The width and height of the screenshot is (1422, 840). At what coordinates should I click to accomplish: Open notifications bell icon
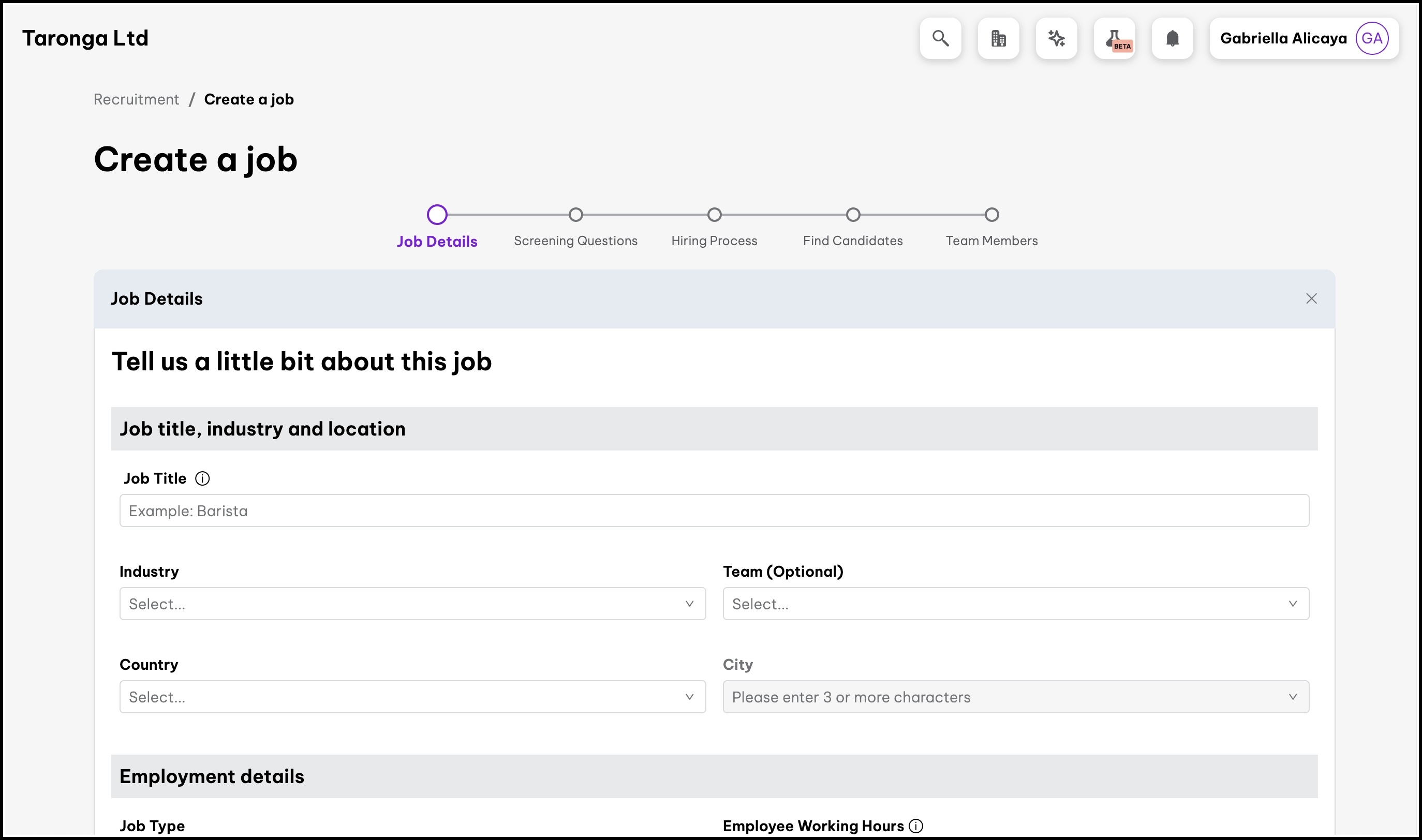(1172, 38)
